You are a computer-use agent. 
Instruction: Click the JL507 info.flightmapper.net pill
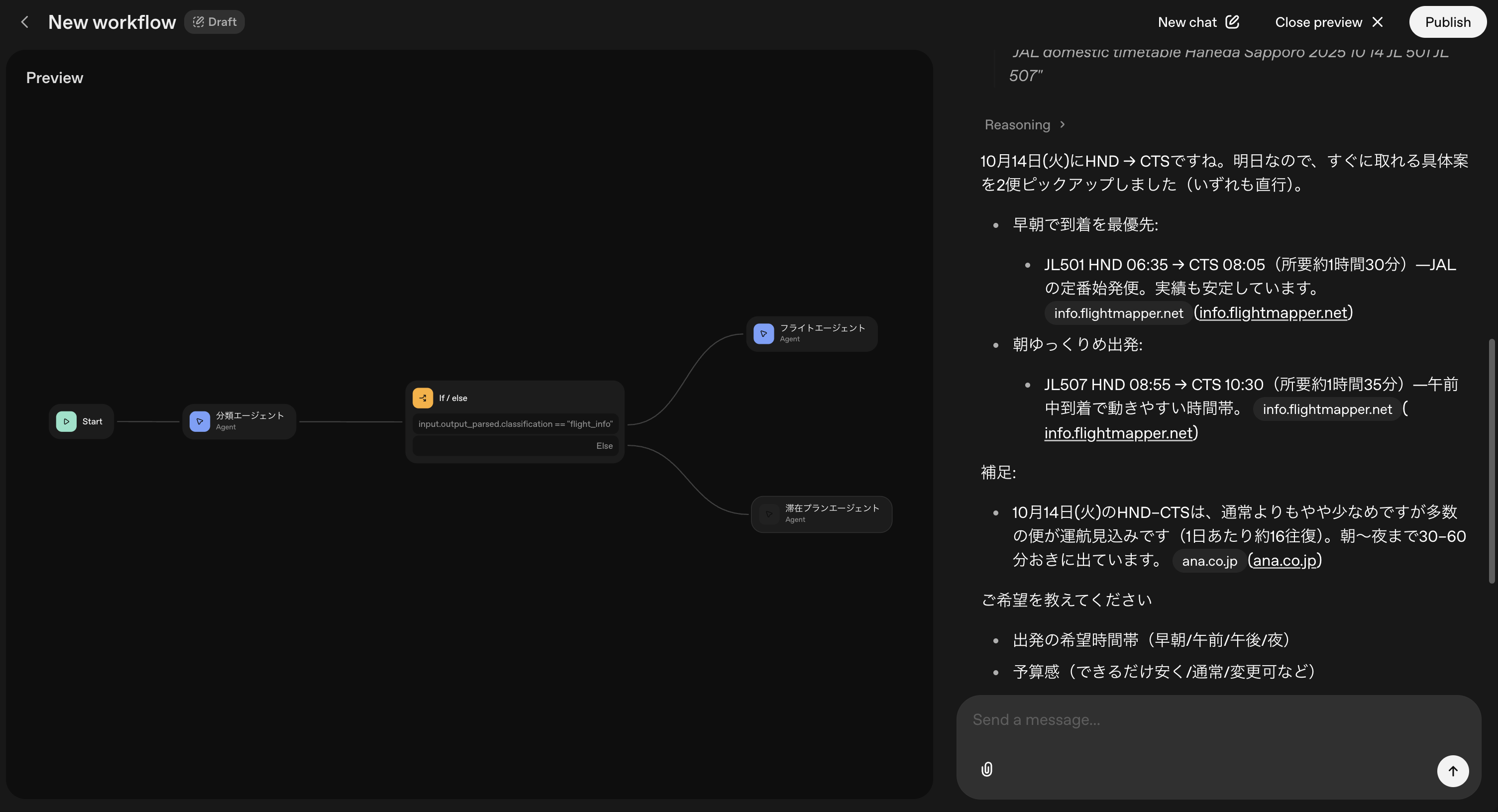click(1328, 409)
